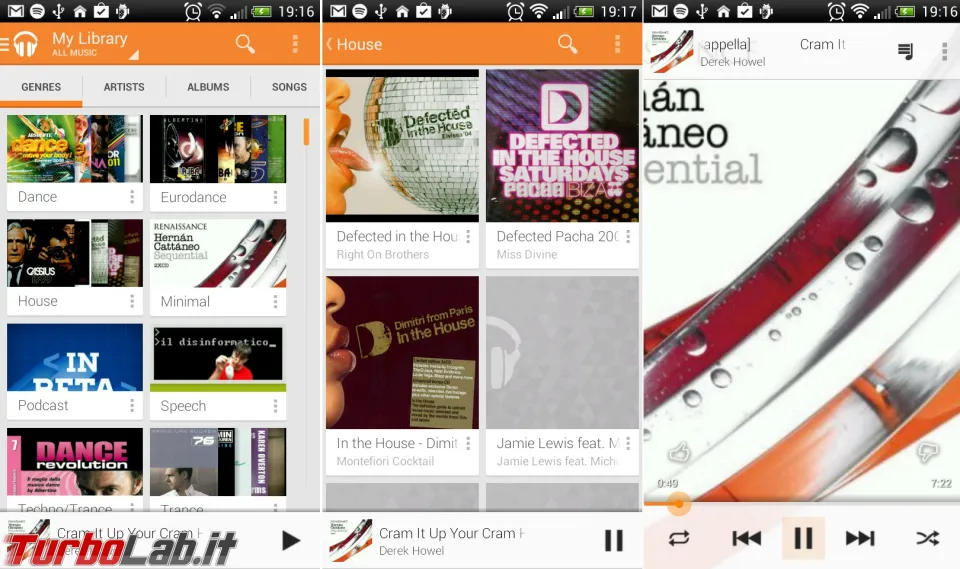960x569 pixels.
Task: Open options for Defected Pacha album
Action: click(628, 236)
